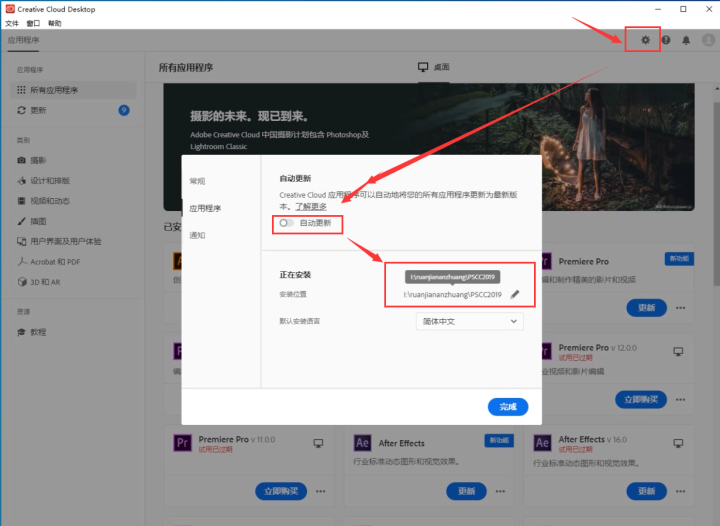Viewport: 720px width, 526px height.
Task: Open the more options dots beside Premiere Pro 更新
Action: tap(681, 308)
